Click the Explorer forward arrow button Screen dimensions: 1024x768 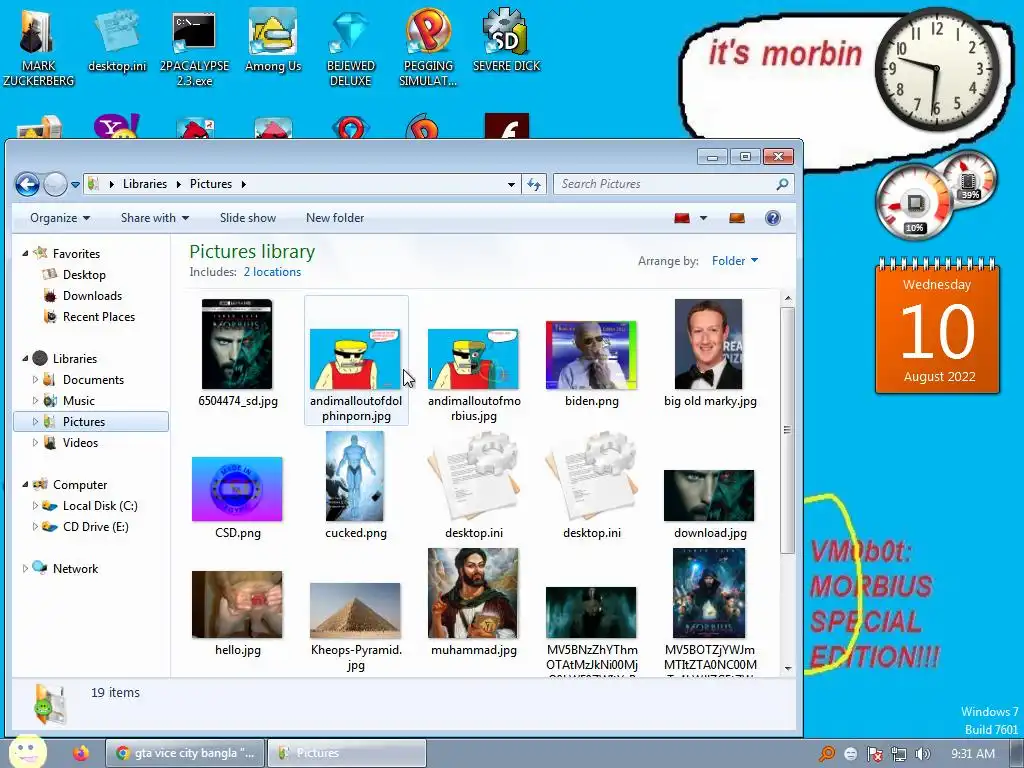56,184
